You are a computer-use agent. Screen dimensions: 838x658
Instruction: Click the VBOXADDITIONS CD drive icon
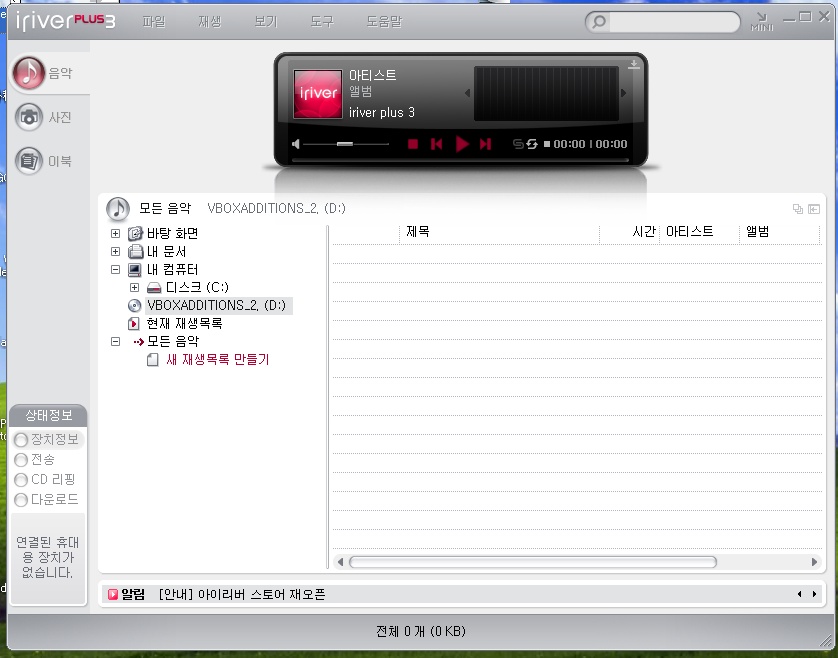coord(135,305)
